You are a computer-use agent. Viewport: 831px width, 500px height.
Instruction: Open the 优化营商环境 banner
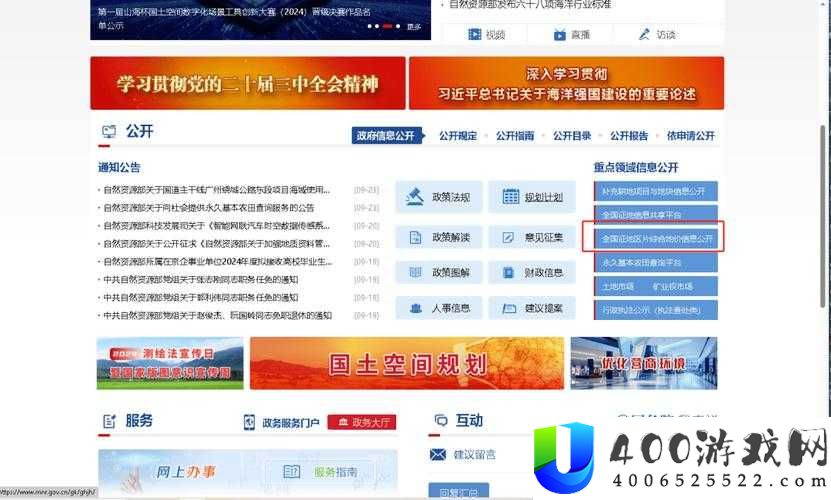click(x=644, y=363)
